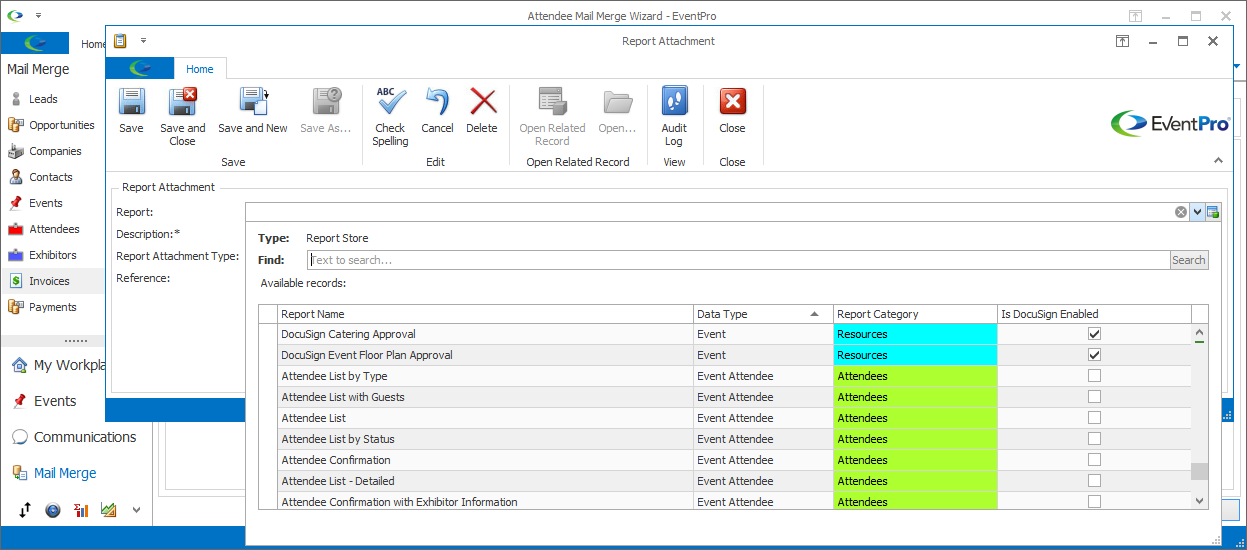Click the add-new record icon beside Report dropdown
Image resolution: width=1247 pixels, height=550 pixels.
[1213, 212]
